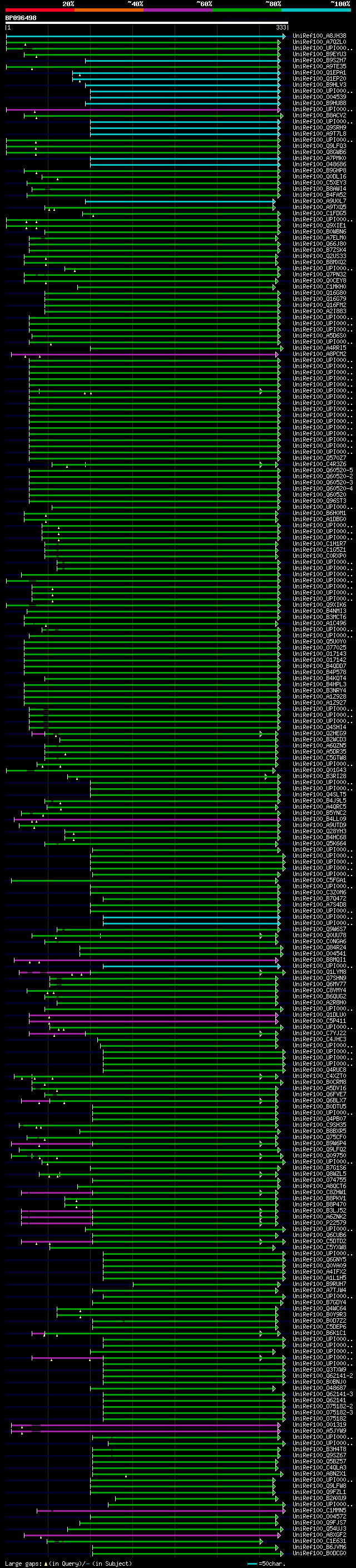Select the query name BP096498

click(21, 18)
